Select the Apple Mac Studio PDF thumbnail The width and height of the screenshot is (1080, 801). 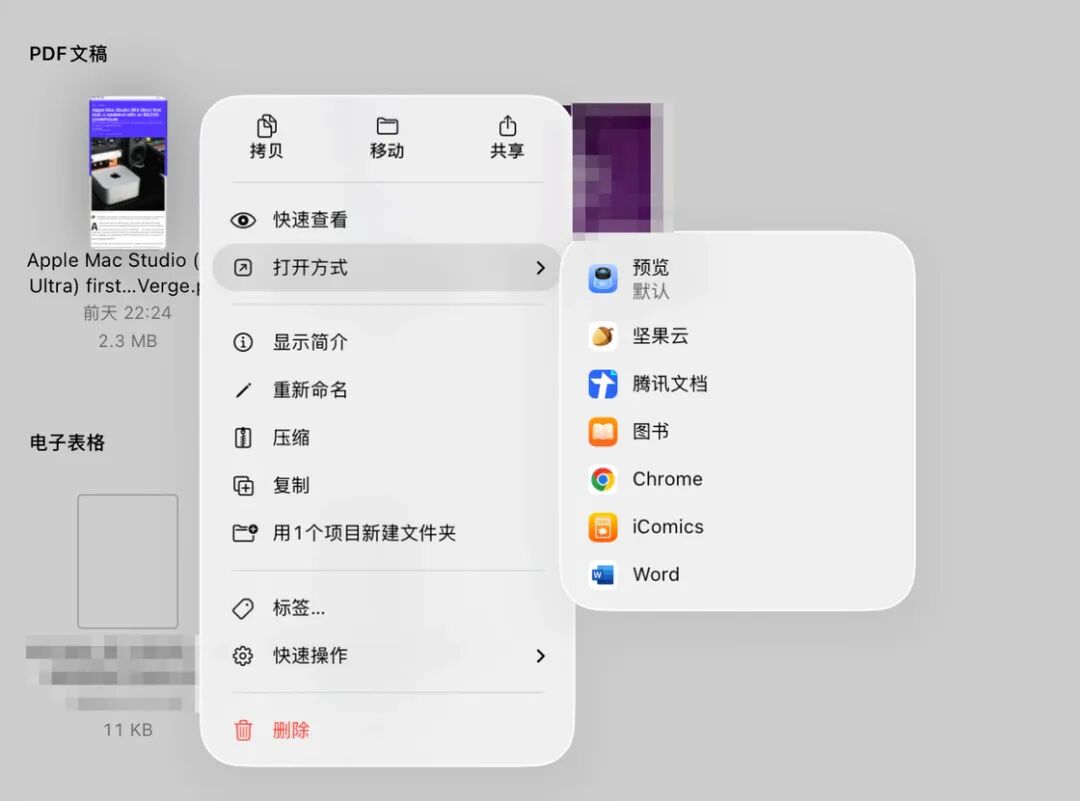[128, 171]
